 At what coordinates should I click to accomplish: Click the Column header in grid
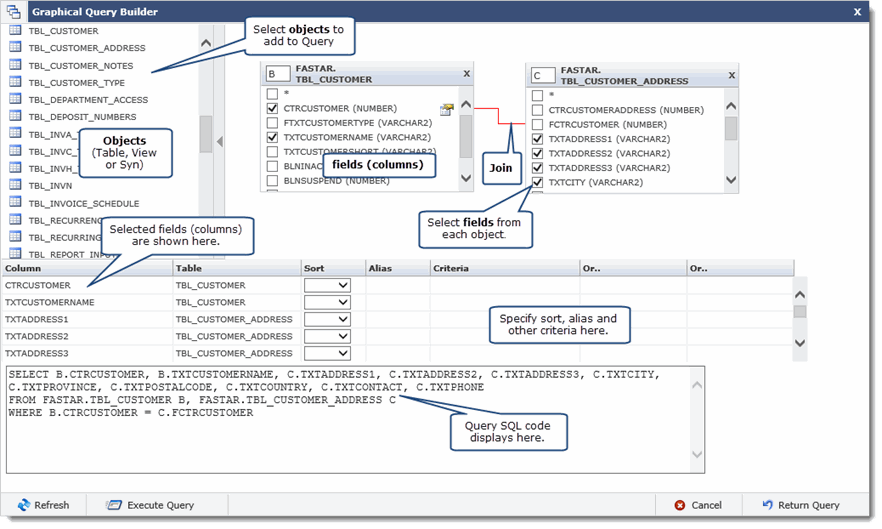[x=87, y=268]
